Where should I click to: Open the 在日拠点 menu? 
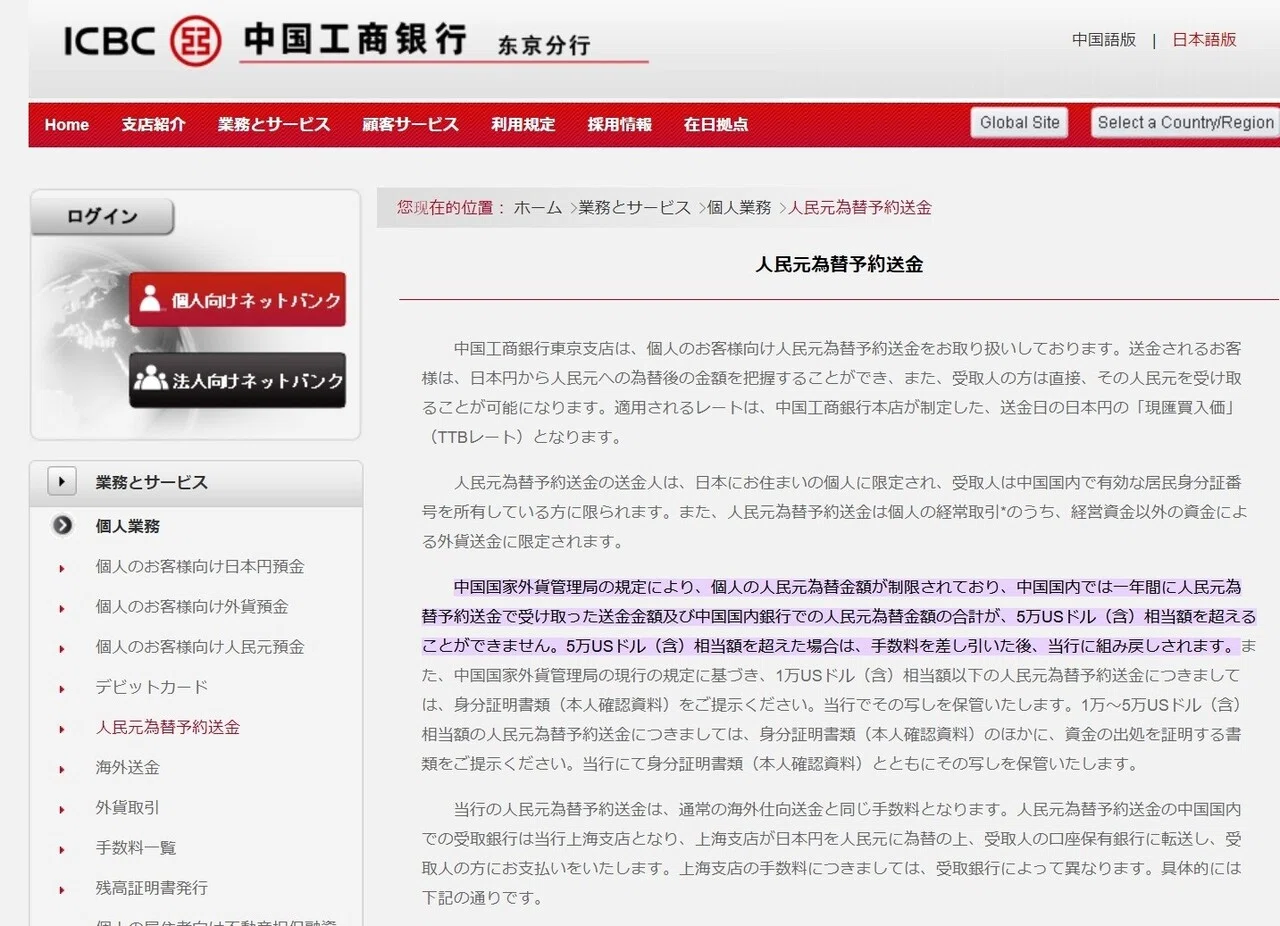(716, 125)
